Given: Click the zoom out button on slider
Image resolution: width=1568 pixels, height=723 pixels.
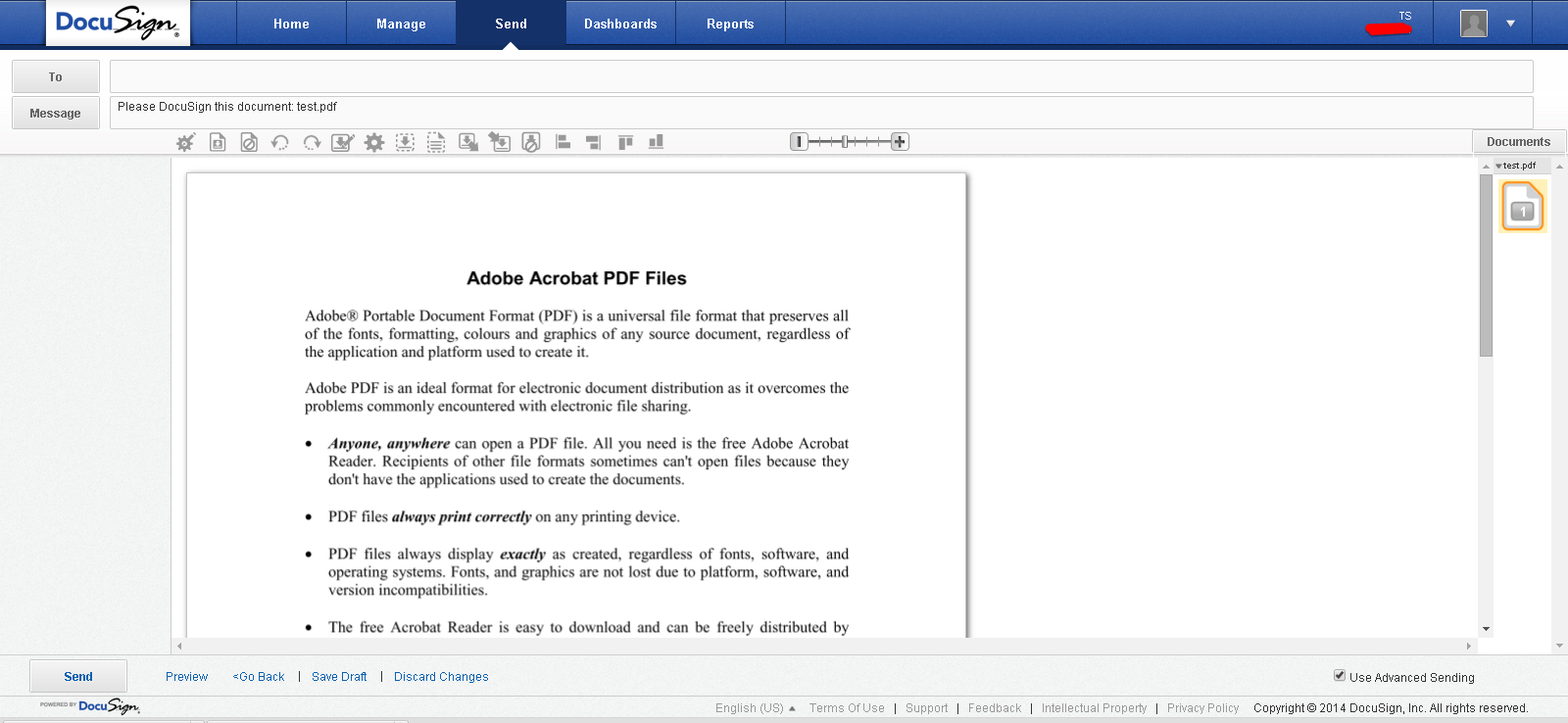Looking at the screenshot, I should click(799, 142).
